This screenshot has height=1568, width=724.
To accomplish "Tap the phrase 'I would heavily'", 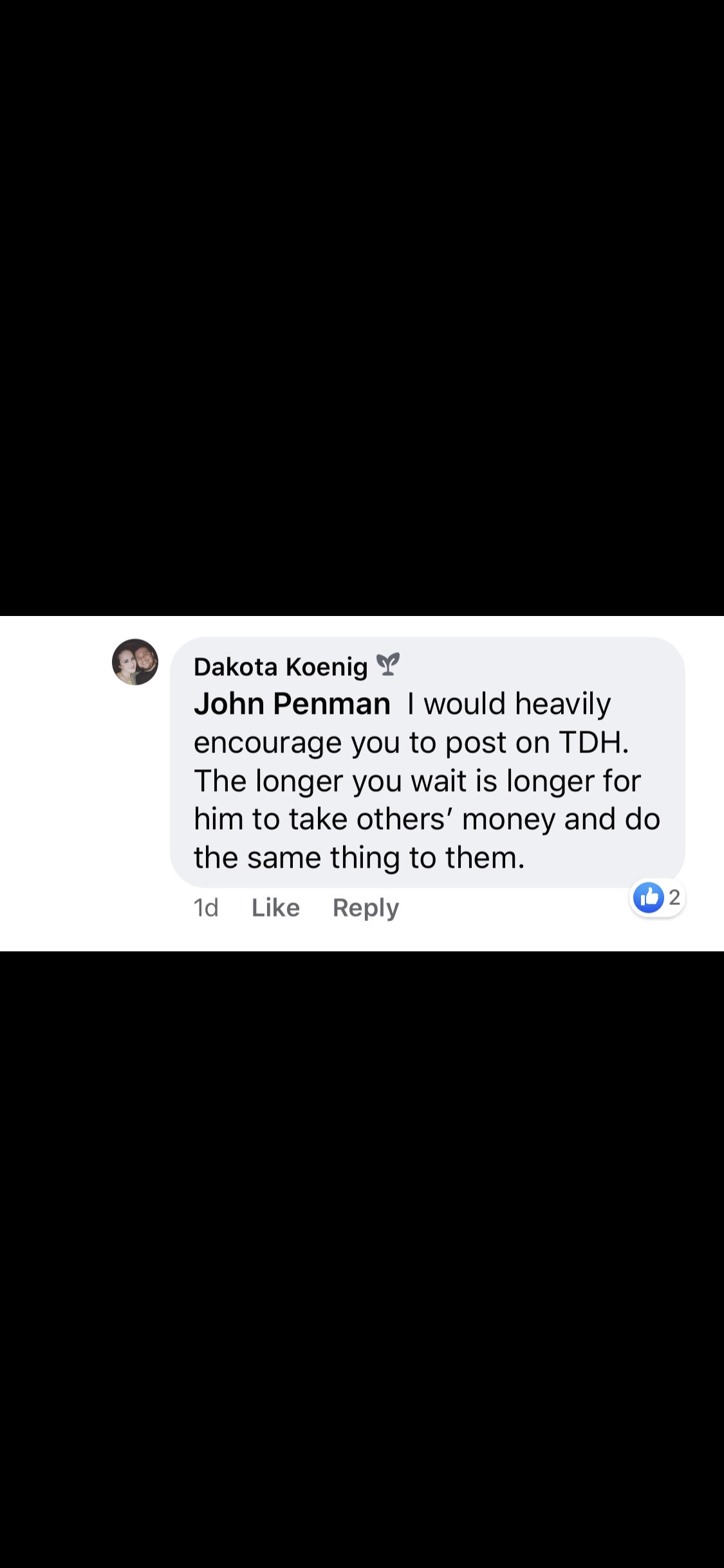I will point(508,704).
